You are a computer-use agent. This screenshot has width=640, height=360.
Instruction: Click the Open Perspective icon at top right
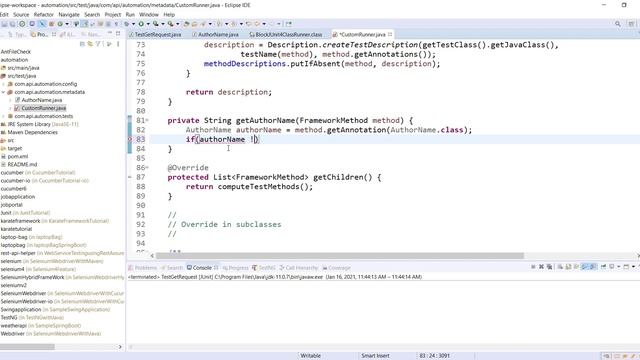631,24
